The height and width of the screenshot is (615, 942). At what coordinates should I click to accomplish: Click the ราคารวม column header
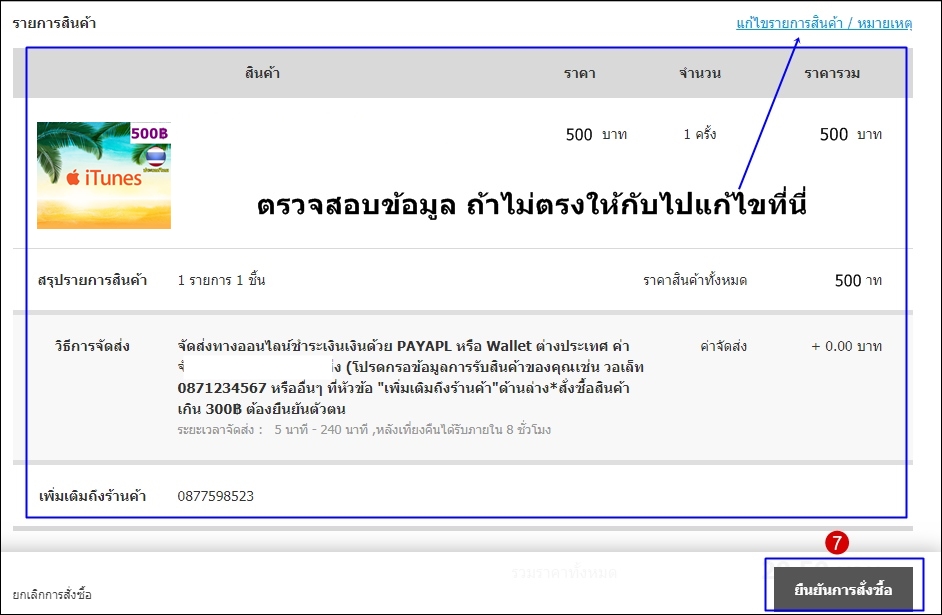pos(832,73)
